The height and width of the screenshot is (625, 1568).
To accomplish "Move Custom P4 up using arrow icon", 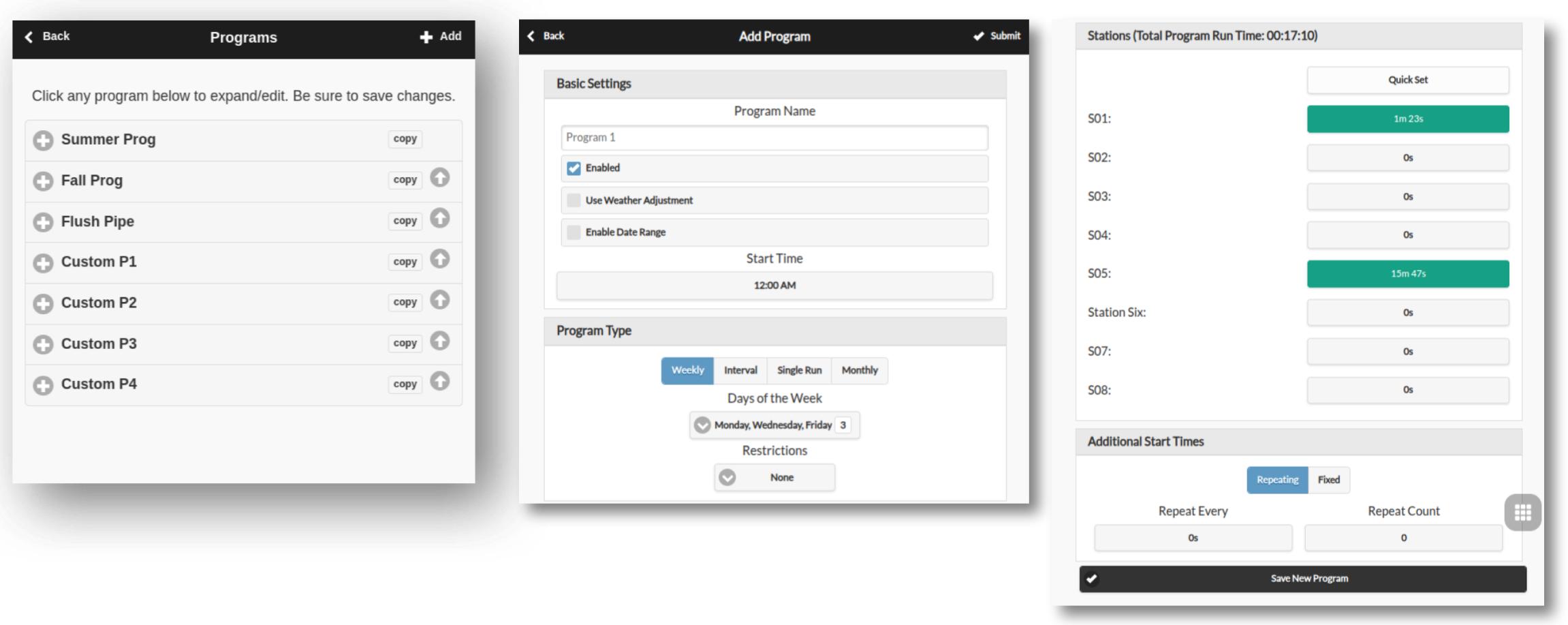I will [x=440, y=382].
